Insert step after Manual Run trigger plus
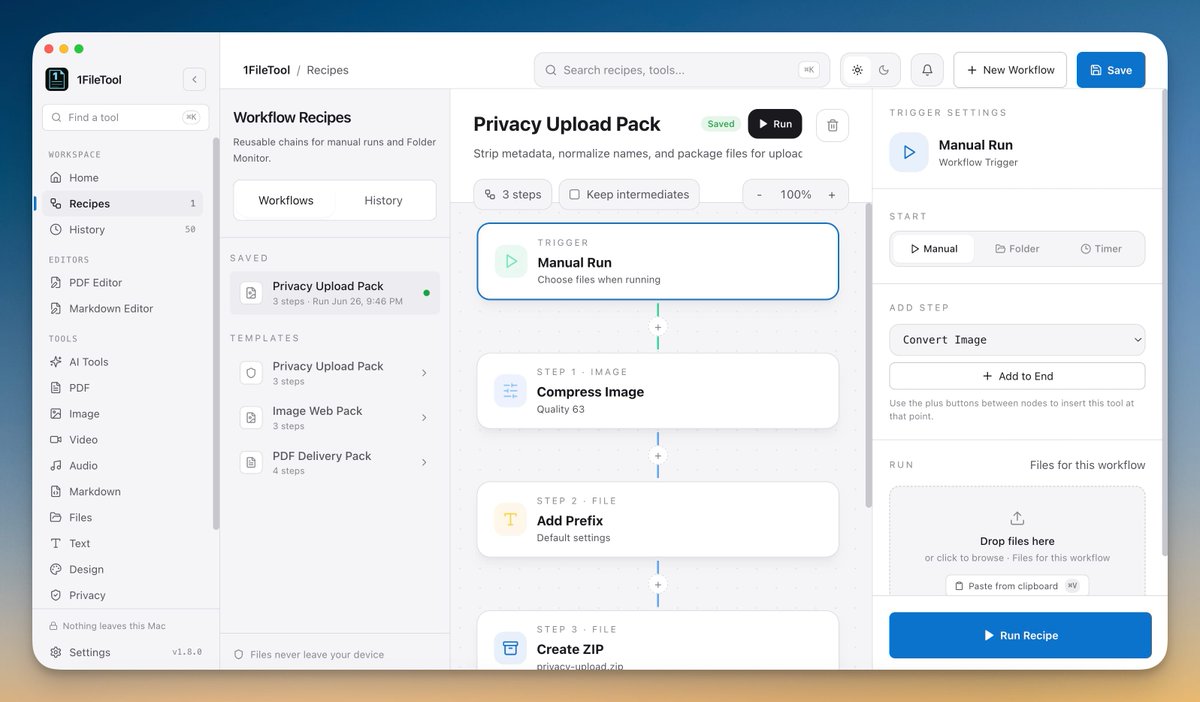1200x702 pixels. (658, 327)
